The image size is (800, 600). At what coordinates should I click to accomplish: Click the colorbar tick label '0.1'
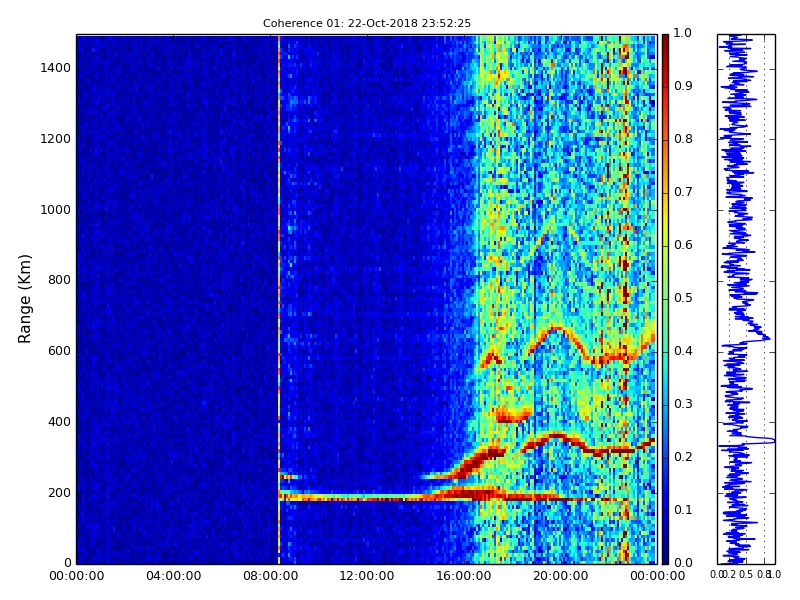coord(683,510)
